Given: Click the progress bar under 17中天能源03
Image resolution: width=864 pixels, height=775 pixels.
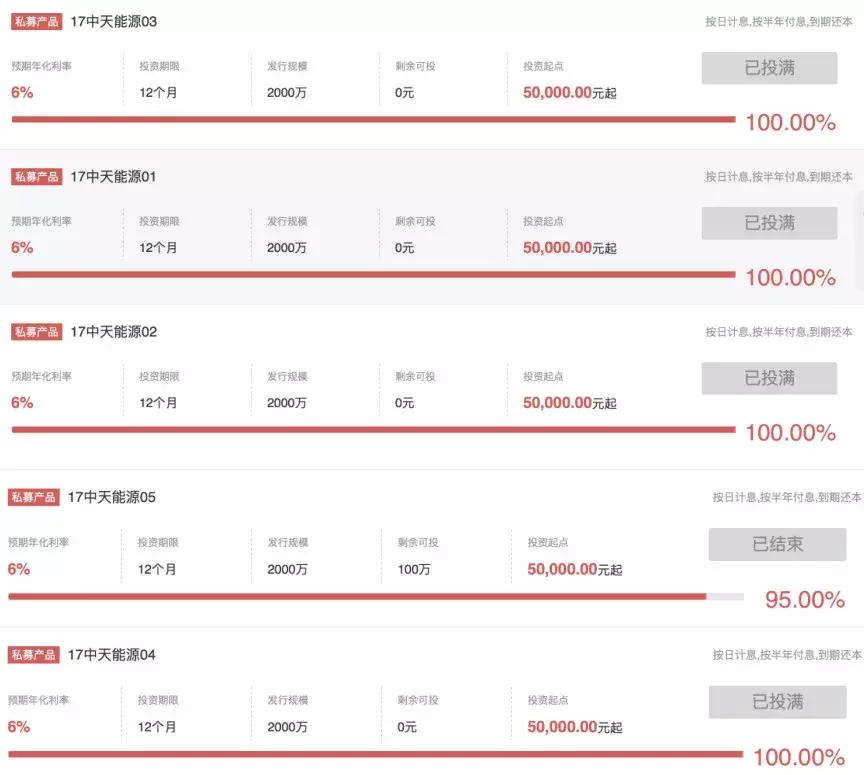Looking at the screenshot, I should pos(372,119).
